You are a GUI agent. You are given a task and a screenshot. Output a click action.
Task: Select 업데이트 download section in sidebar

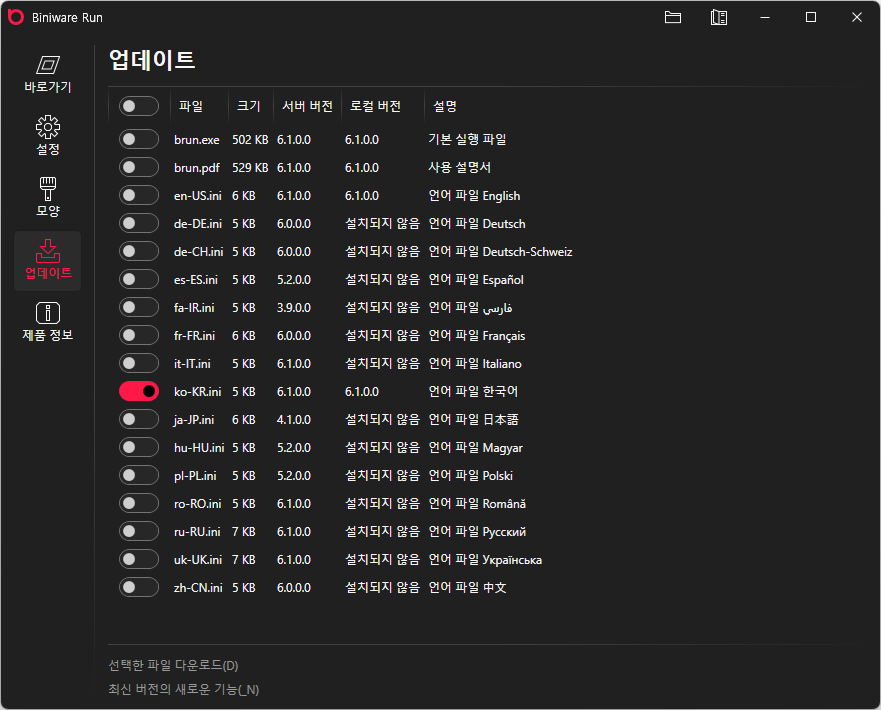pyautogui.click(x=48, y=261)
